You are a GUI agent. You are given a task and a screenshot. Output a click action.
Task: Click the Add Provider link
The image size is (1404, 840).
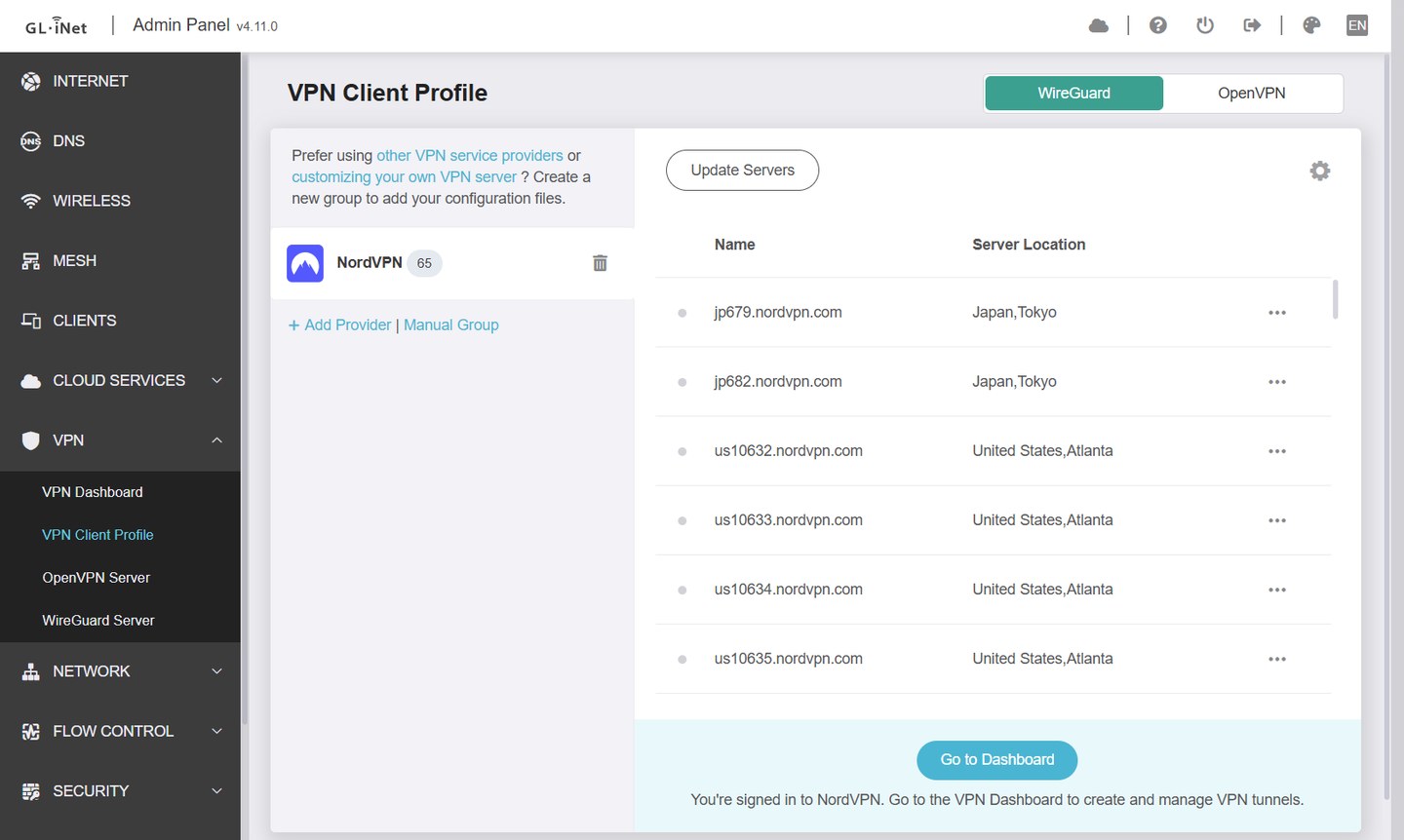(x=339, y=325)
